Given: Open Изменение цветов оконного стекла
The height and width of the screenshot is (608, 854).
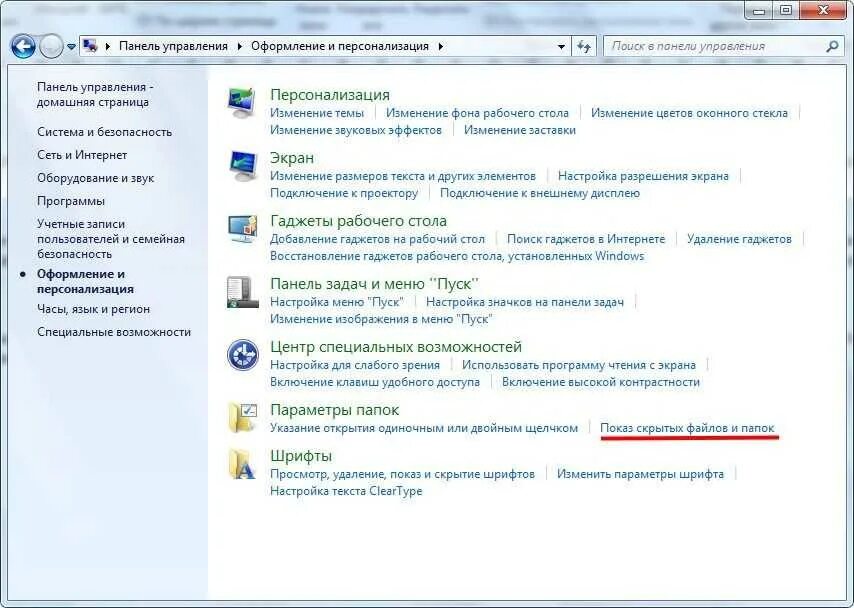Looking at the screenshot, I should [690, 113].
